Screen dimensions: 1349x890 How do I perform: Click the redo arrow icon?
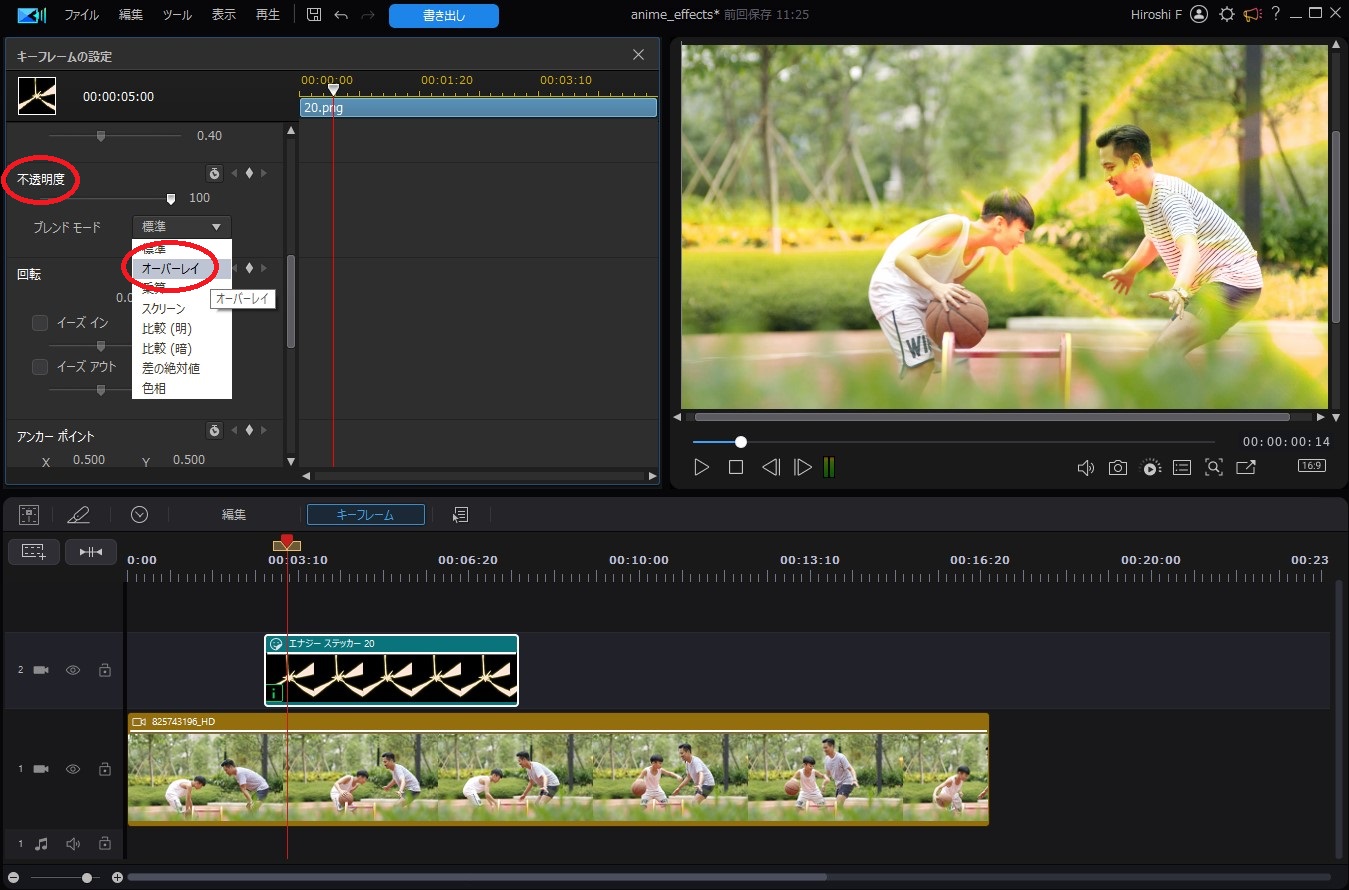tap(368, 15)
